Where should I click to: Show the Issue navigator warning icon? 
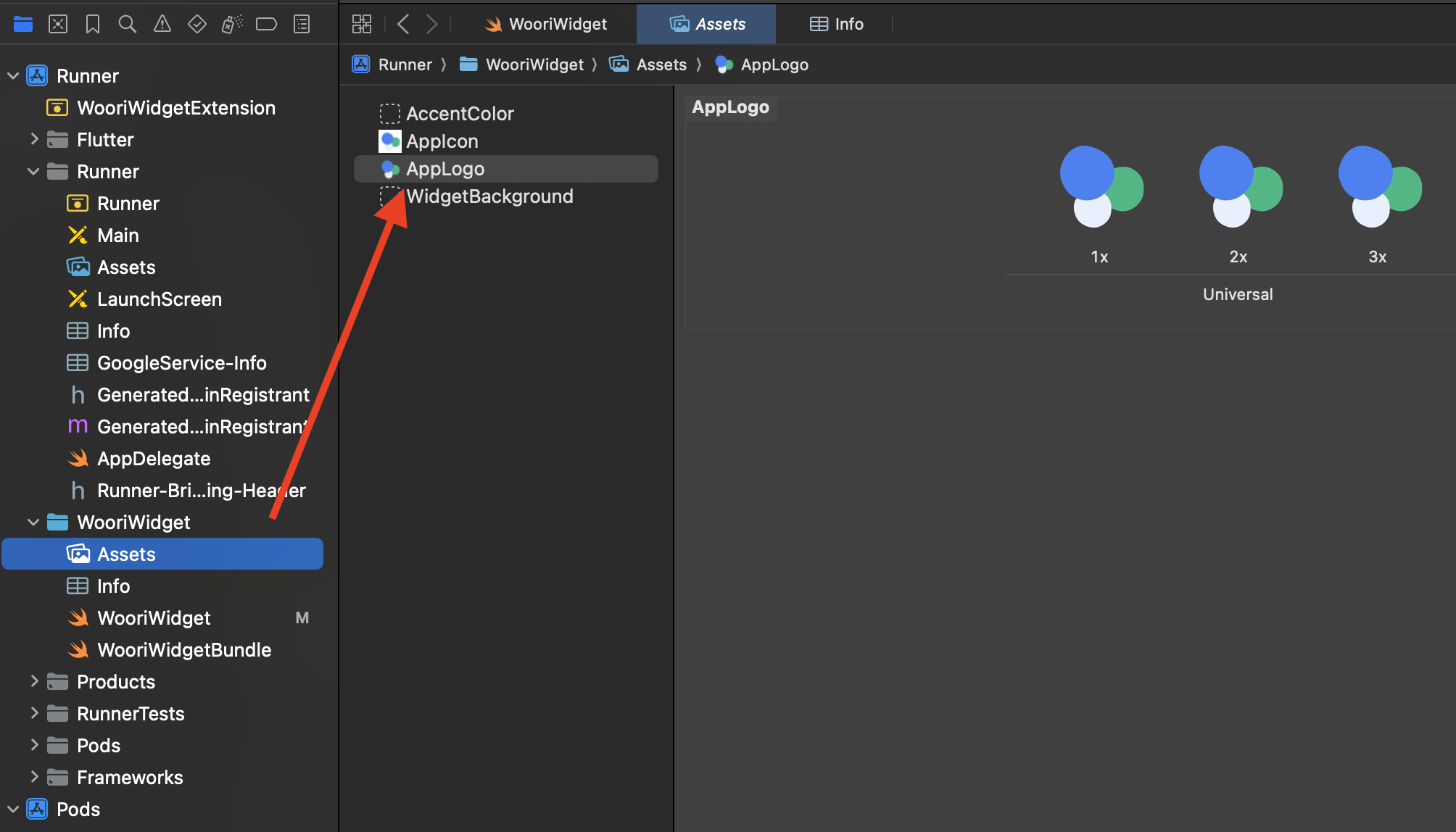[162, 24]
